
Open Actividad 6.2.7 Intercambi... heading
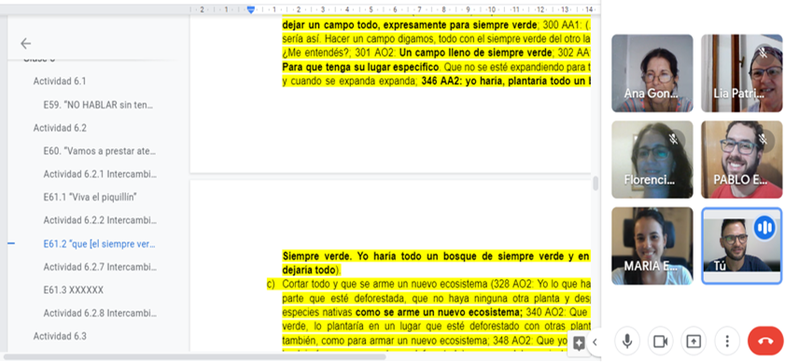pyautogui.click(x=100, y=267)
